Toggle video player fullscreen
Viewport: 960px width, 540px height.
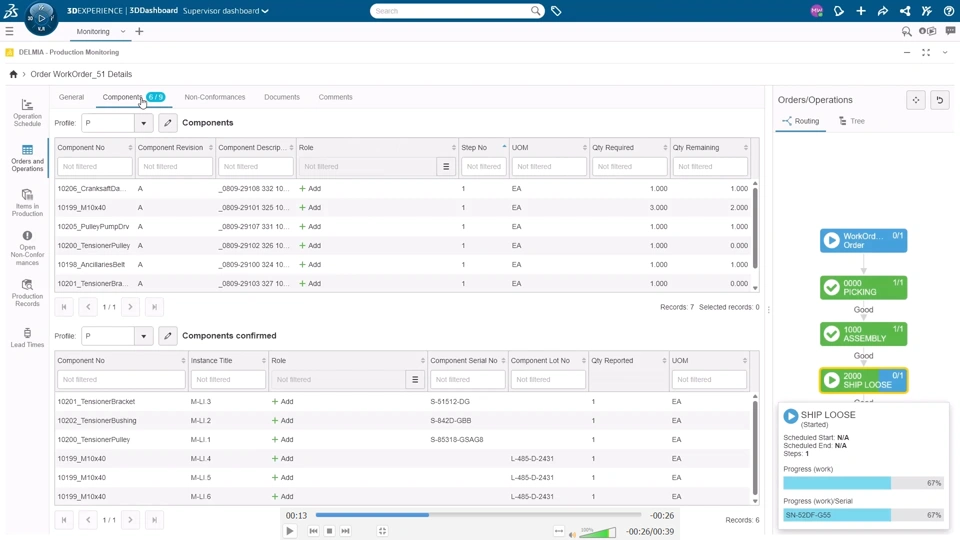tap(382, 531)
